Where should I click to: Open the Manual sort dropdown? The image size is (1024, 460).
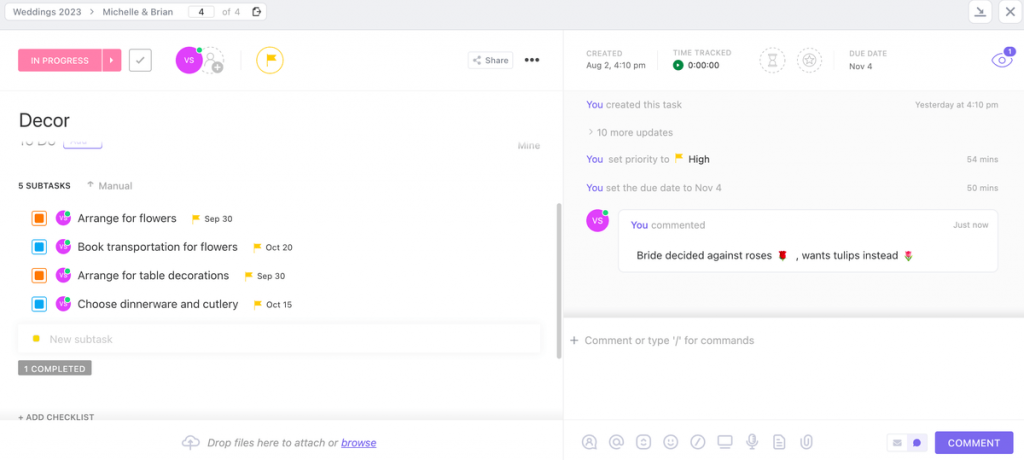(110, 186)
